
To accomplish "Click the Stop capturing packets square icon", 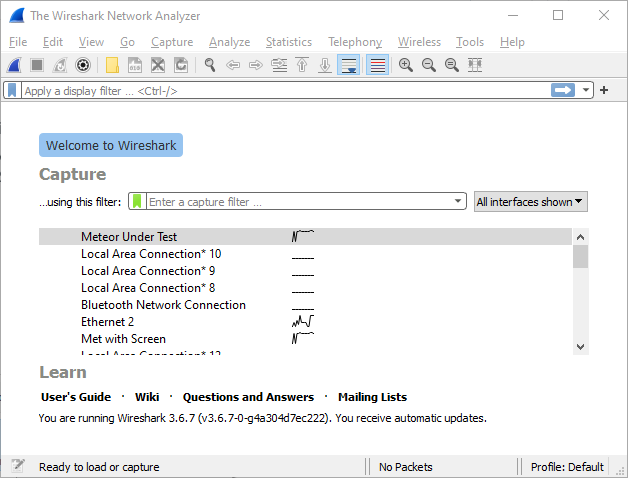I will tap(37, 65).
